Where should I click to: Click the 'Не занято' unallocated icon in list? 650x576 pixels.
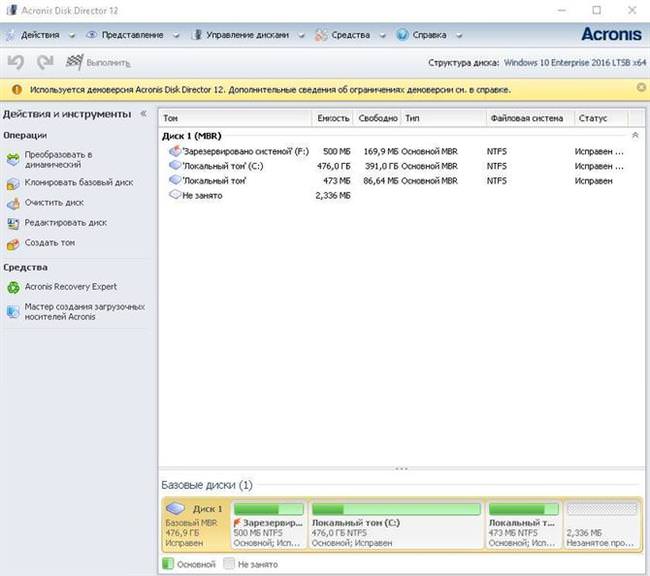point(175,194)
